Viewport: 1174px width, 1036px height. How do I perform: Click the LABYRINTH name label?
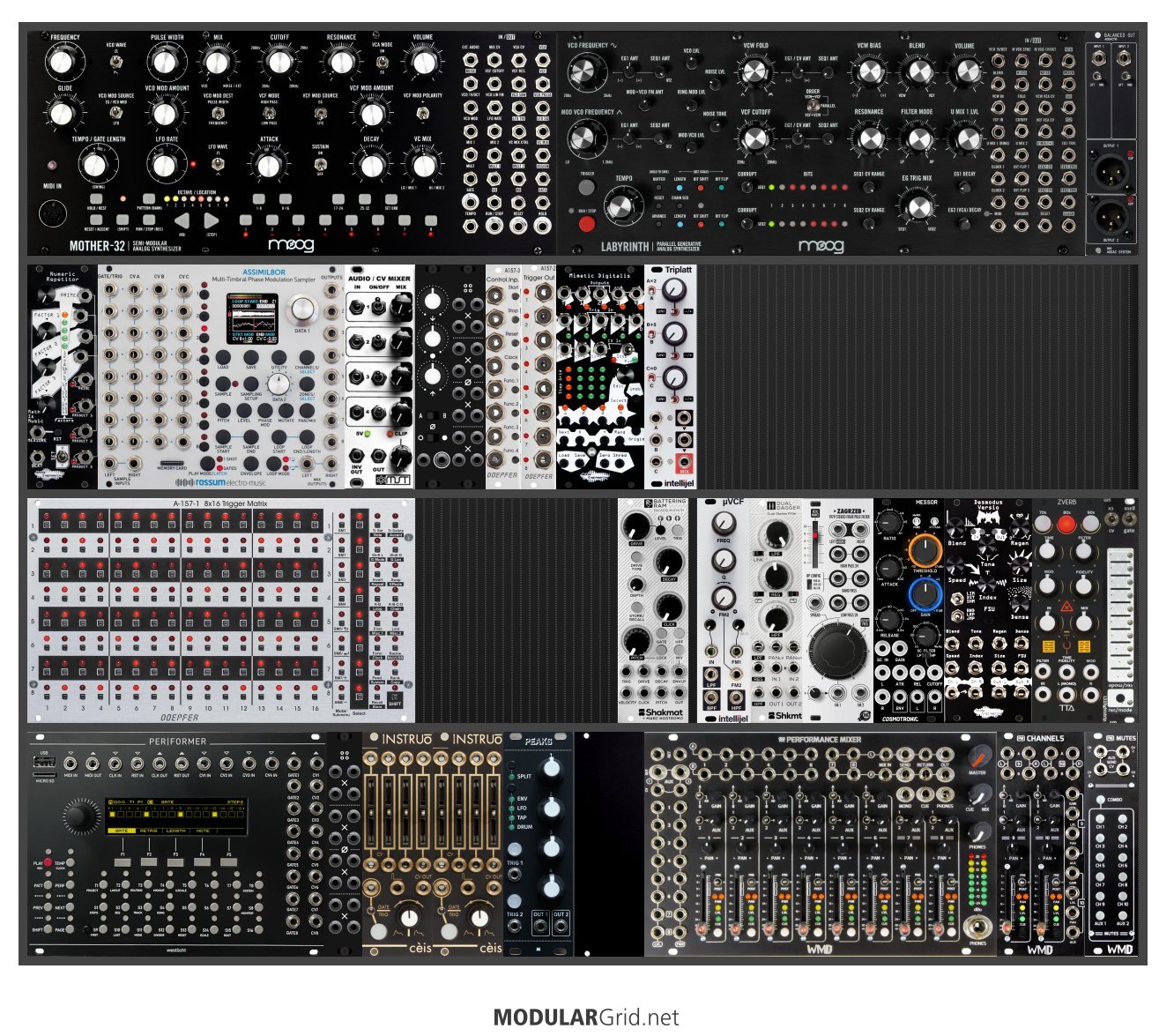(625, 247)
